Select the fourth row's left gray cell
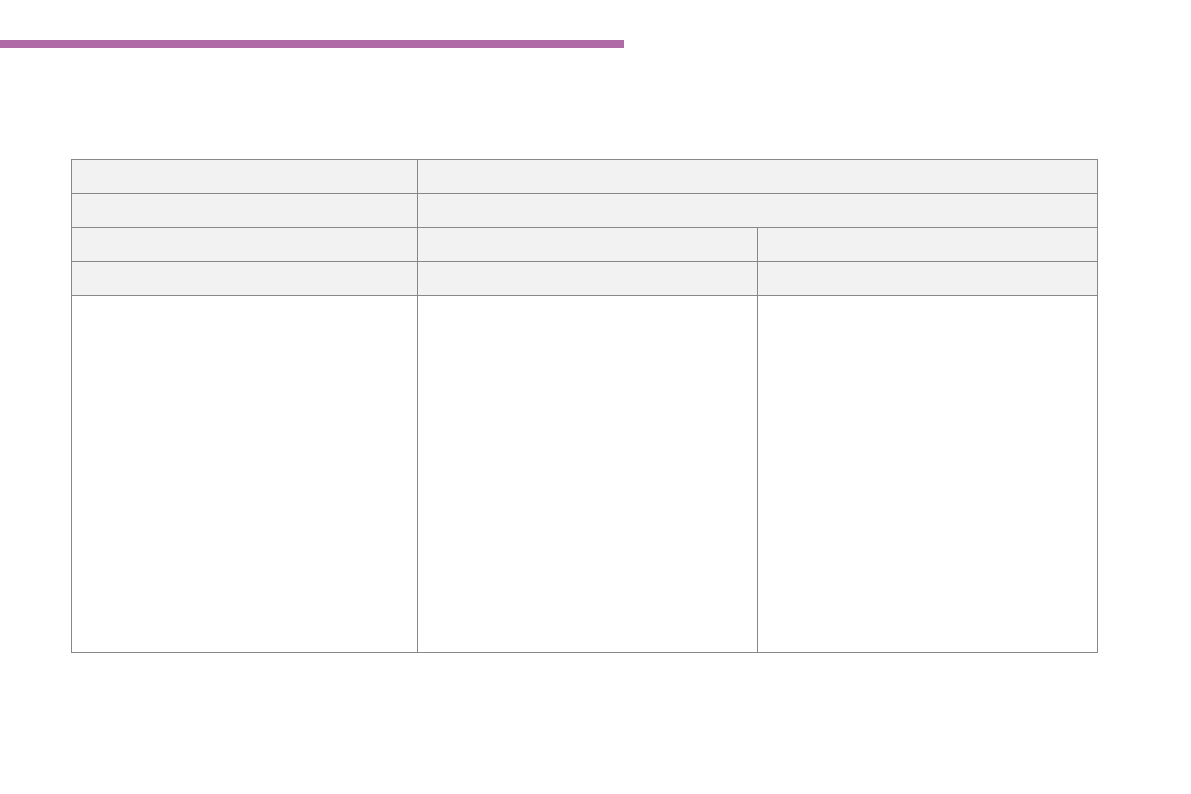 click(x=244, y=278)
